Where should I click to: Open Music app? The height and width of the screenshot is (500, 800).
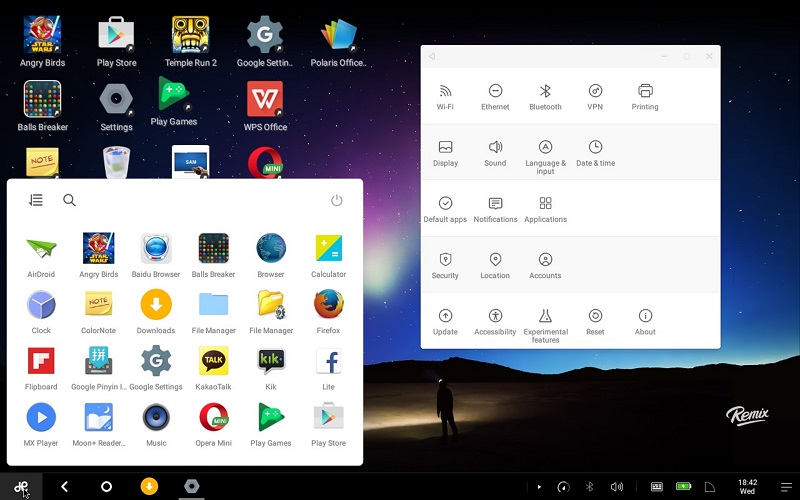(x=156, y=423)
